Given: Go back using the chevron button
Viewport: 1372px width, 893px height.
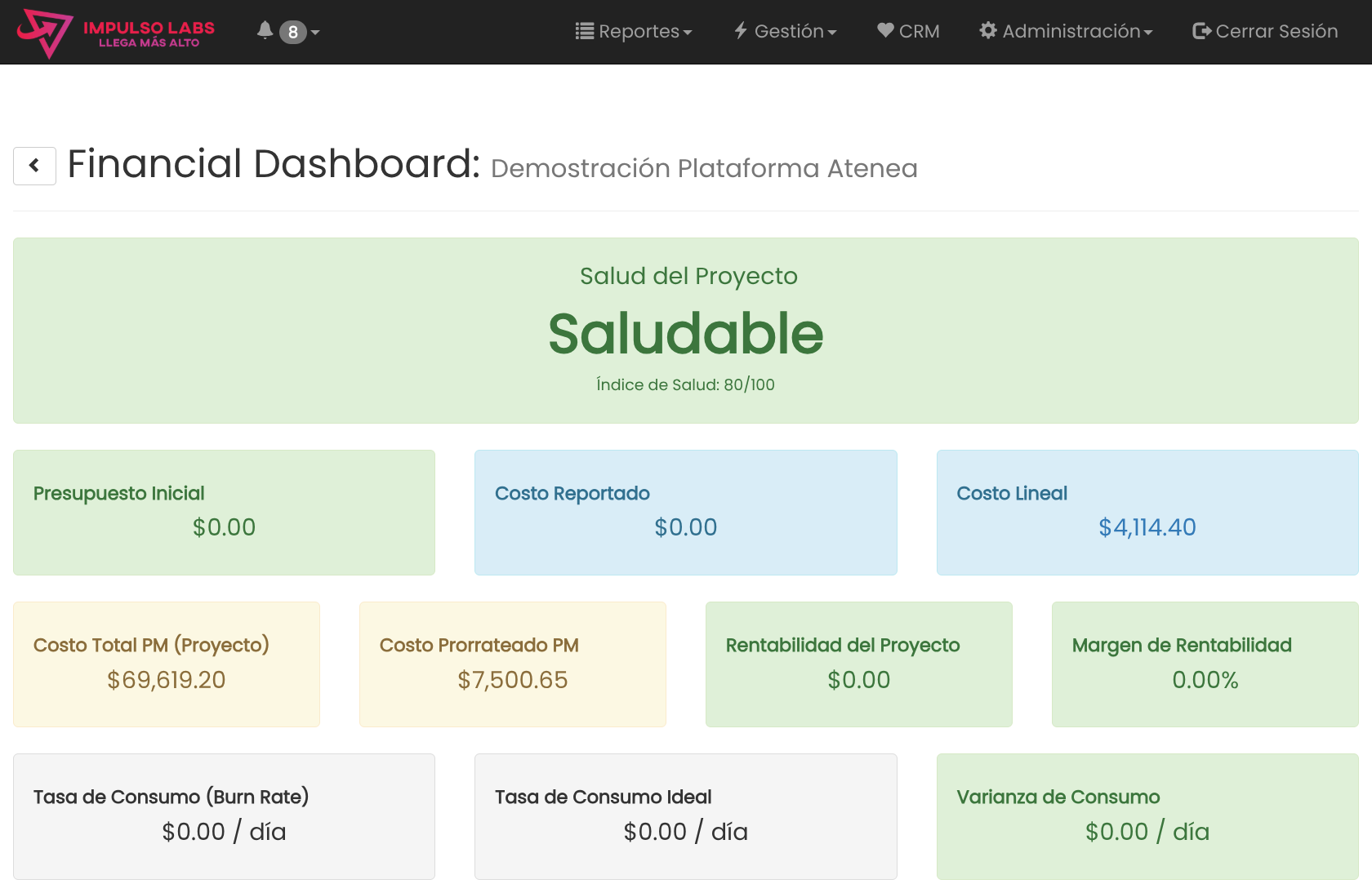Looking at the screenshot, I should tap(34, 166).
